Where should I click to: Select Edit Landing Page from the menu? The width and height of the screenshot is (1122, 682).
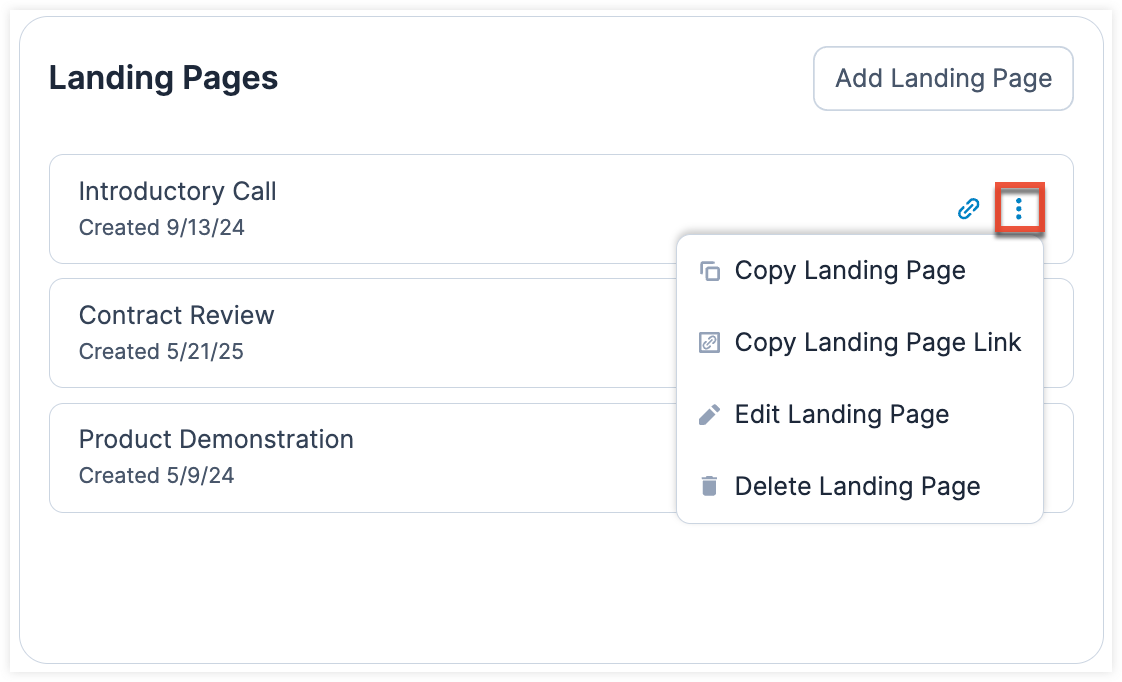[841, 414]
